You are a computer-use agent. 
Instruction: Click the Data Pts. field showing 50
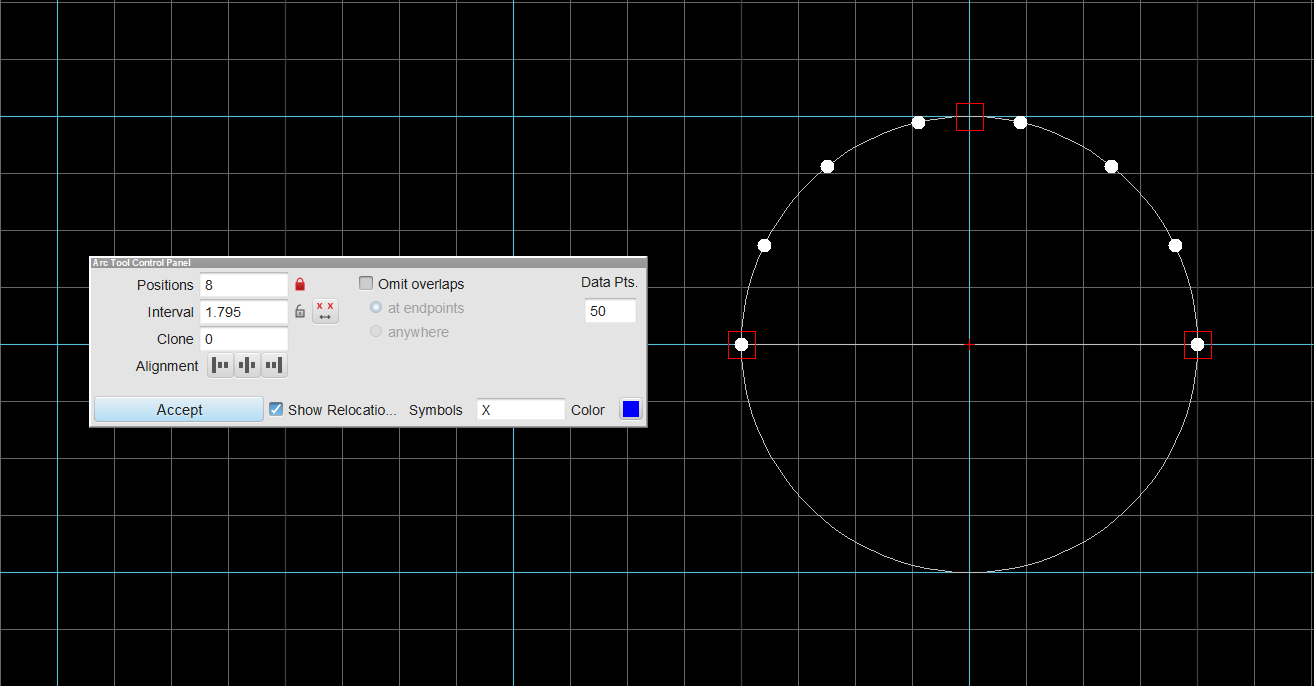(610, 311)
